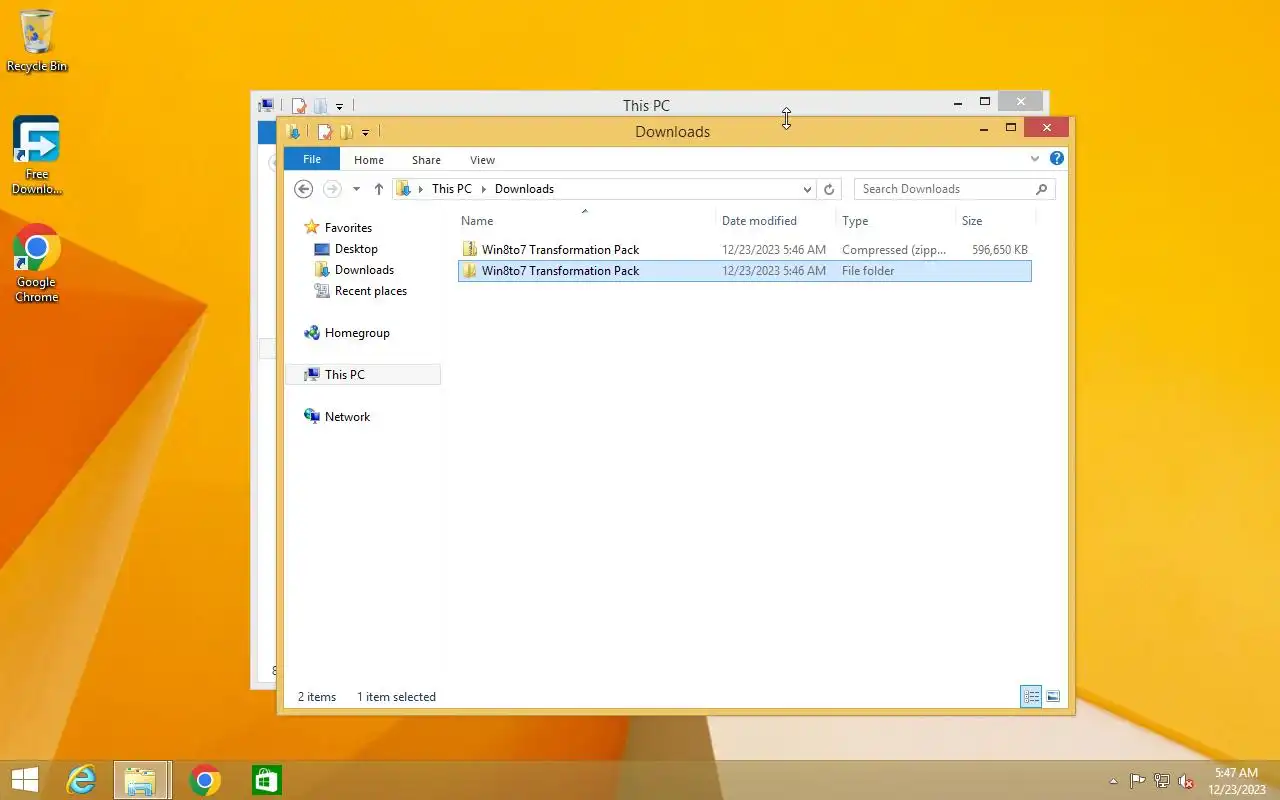Click the search magnifier icon
This screenshot has width=1280, height=800.
point(1041,189)
